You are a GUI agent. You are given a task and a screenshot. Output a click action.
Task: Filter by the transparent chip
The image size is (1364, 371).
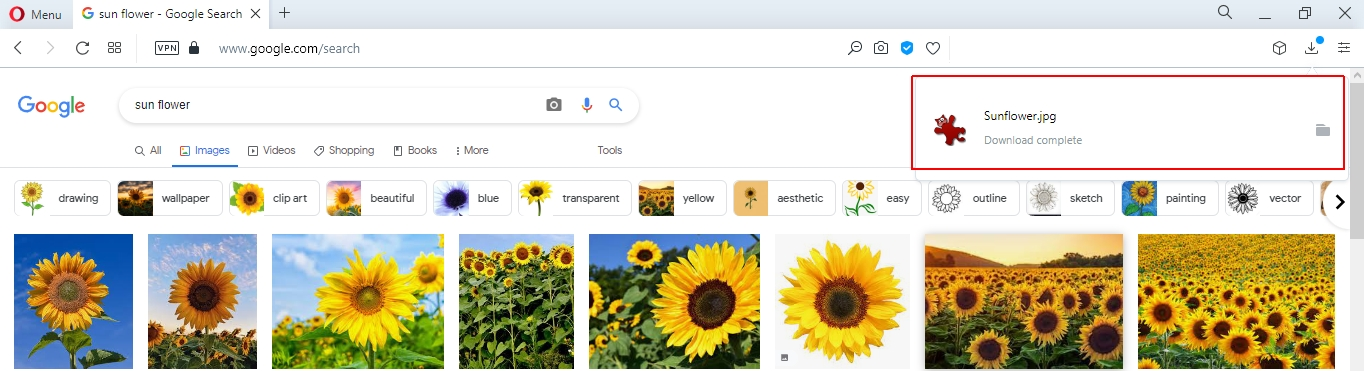[575, 198]
